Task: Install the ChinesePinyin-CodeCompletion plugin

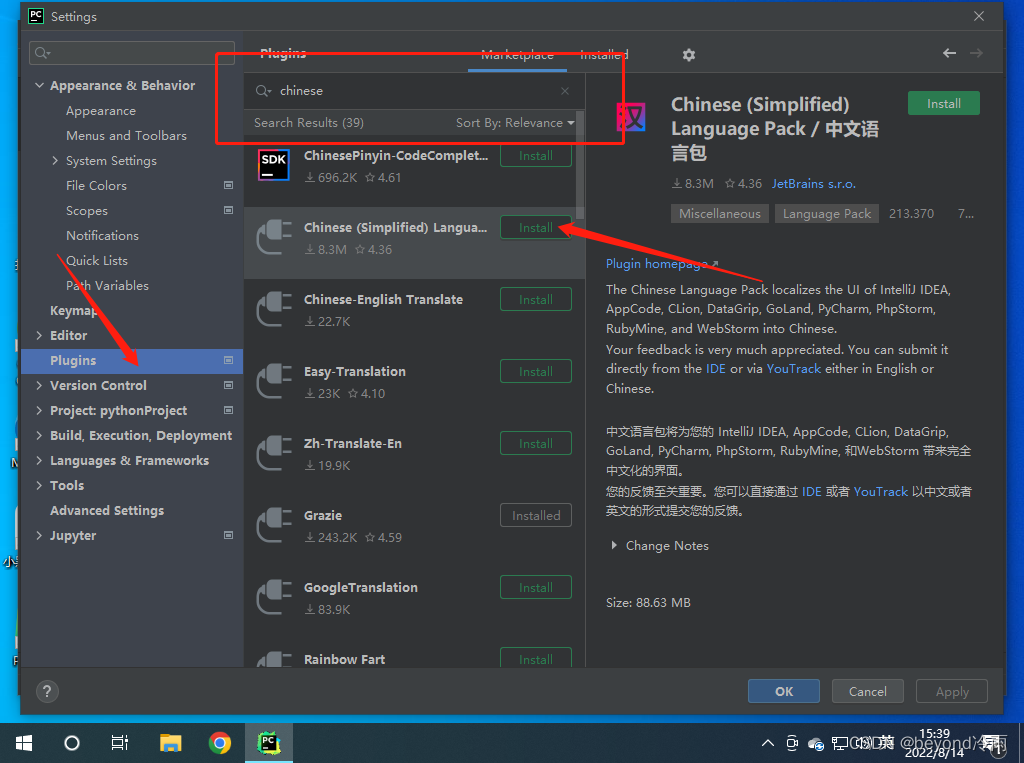Action: 536,155
